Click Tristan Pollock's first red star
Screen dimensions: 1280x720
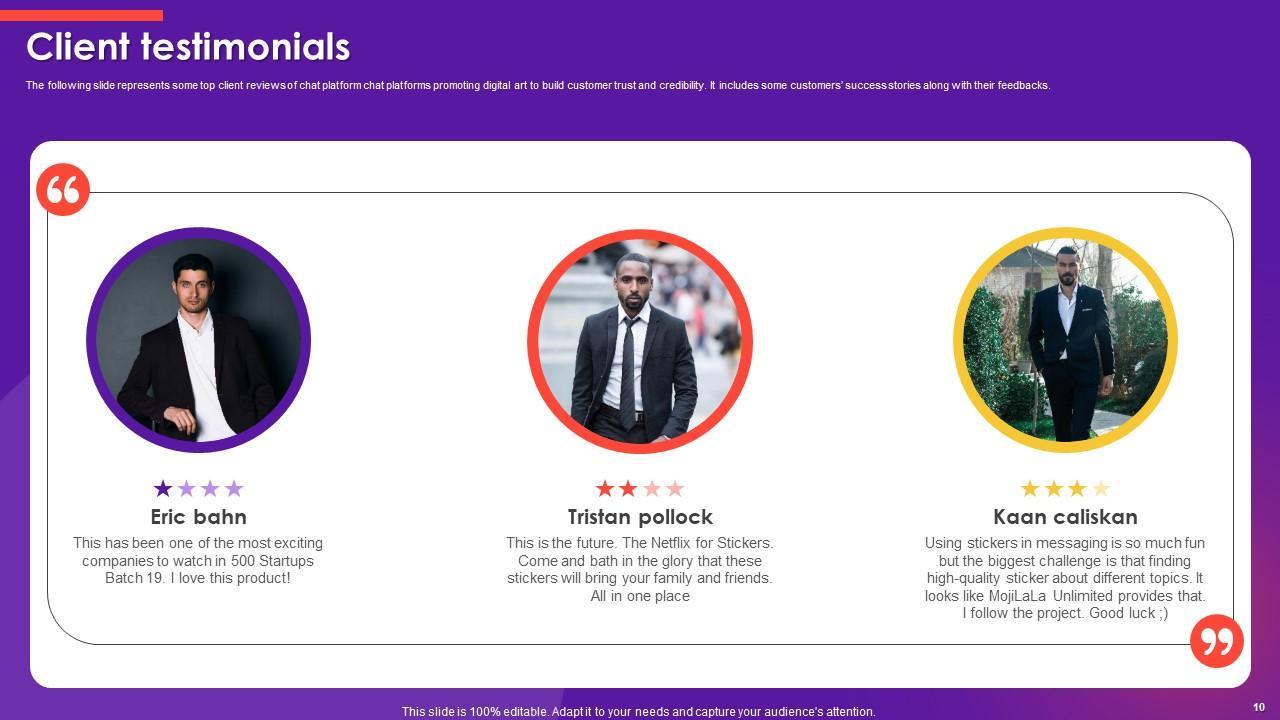pos(604,488)
